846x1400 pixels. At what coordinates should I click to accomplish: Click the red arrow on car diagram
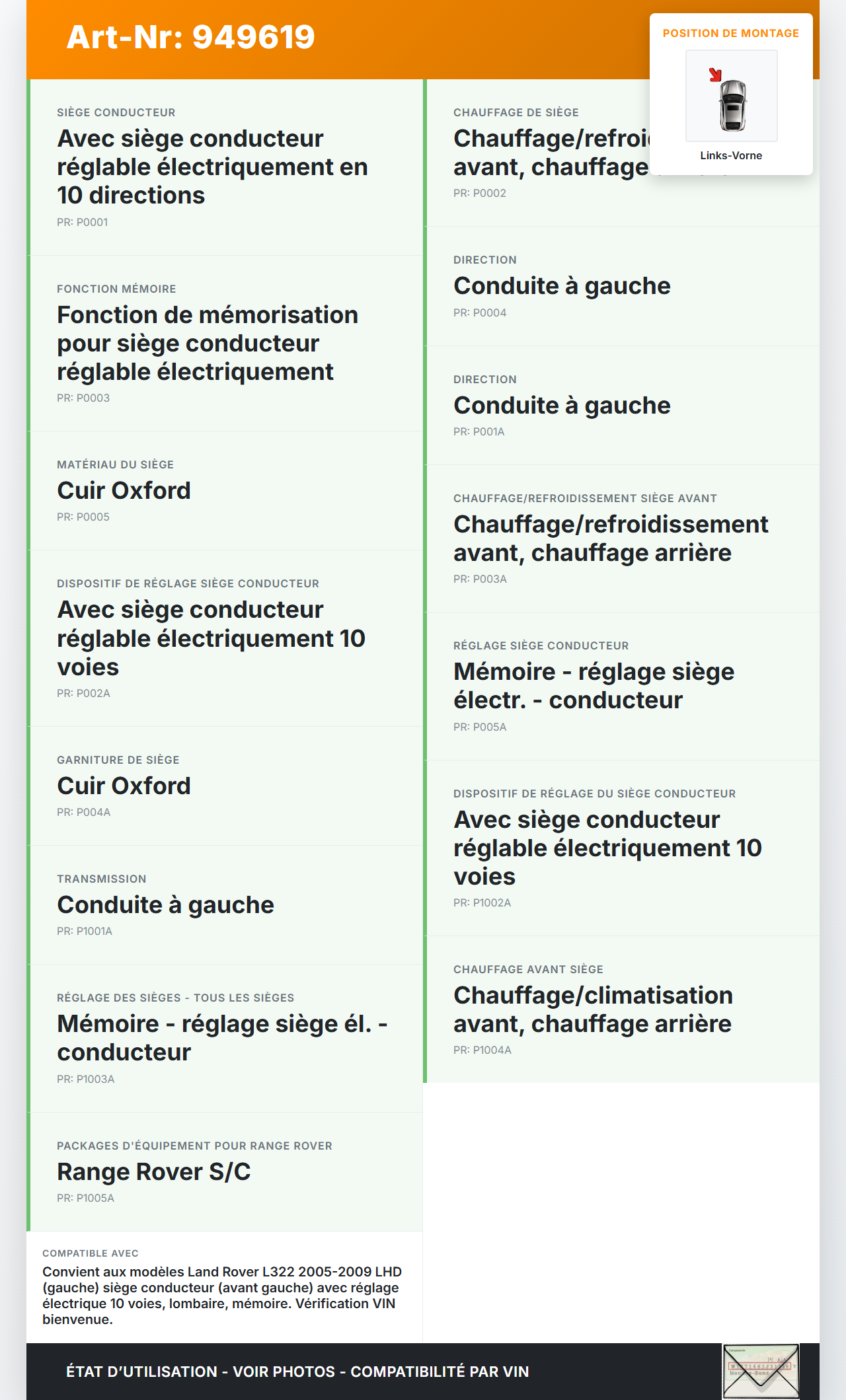tap(714, 75)
